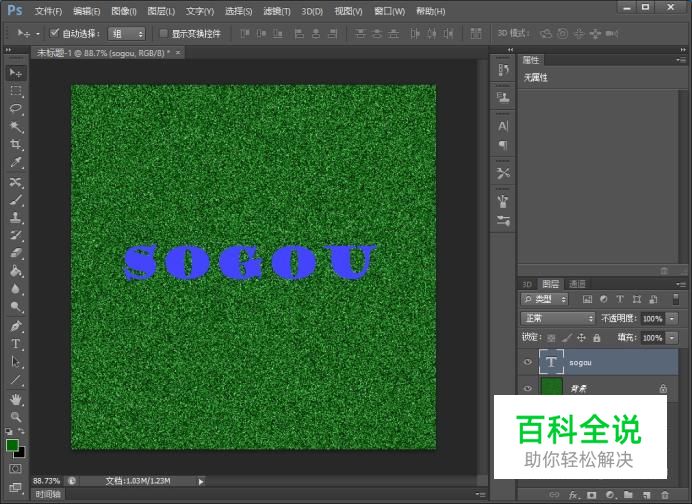Toggle Quick Mask mode icon
The image size is (692, 504).
point(15,468)
